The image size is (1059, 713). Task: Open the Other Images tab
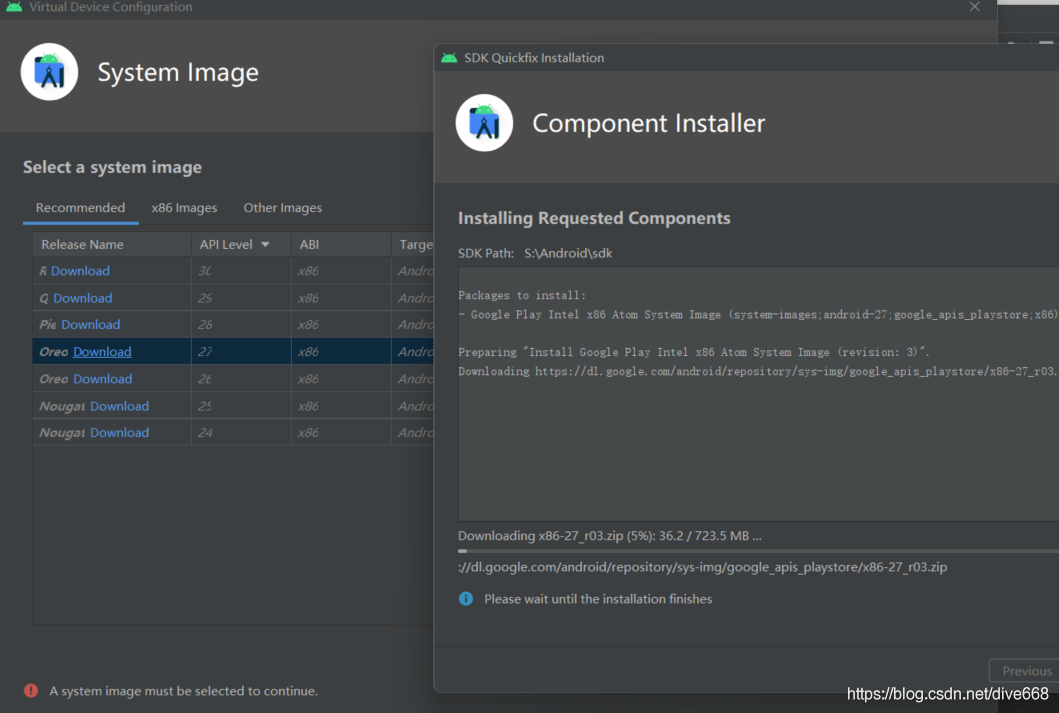[x=282, y=208]
